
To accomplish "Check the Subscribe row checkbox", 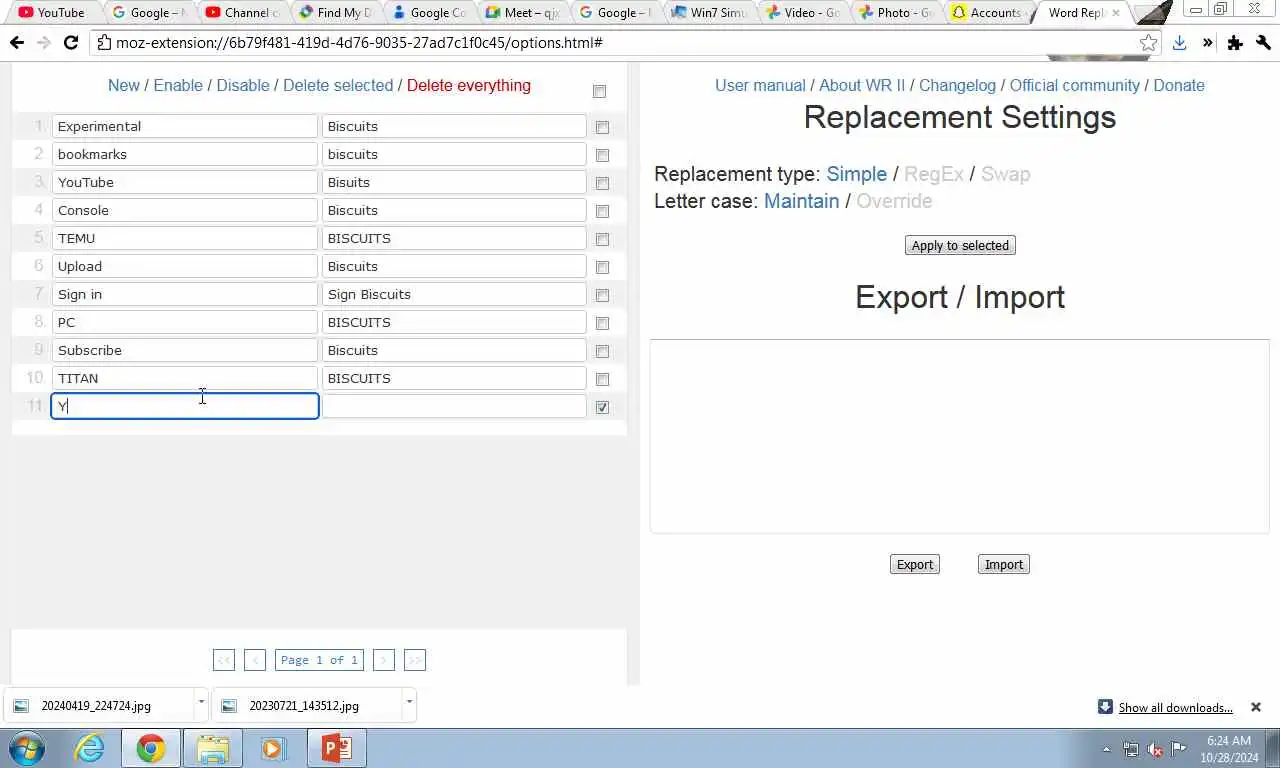I will click(x=602, y=351).
